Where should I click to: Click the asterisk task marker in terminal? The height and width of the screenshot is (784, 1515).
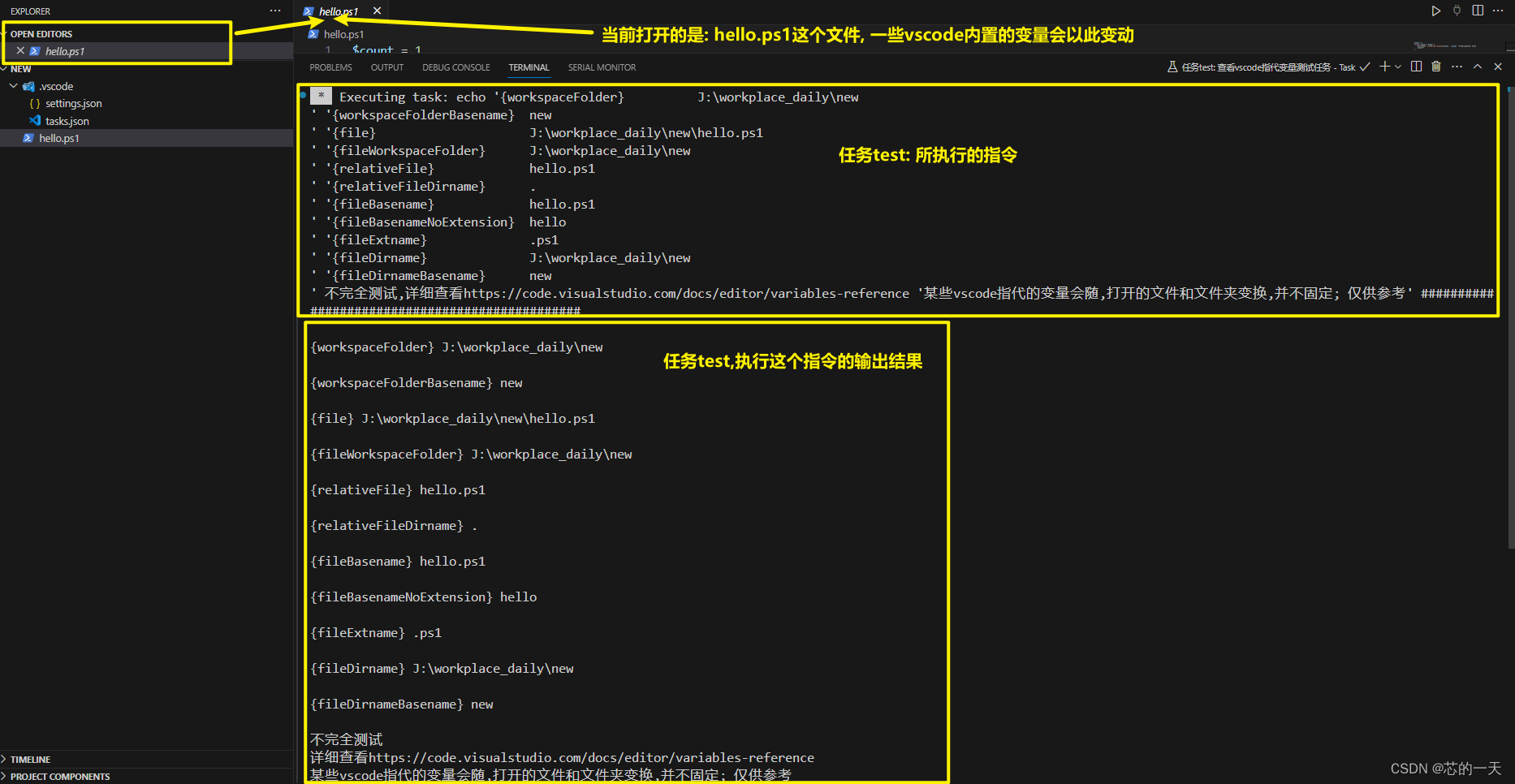(x=321, y=96)
